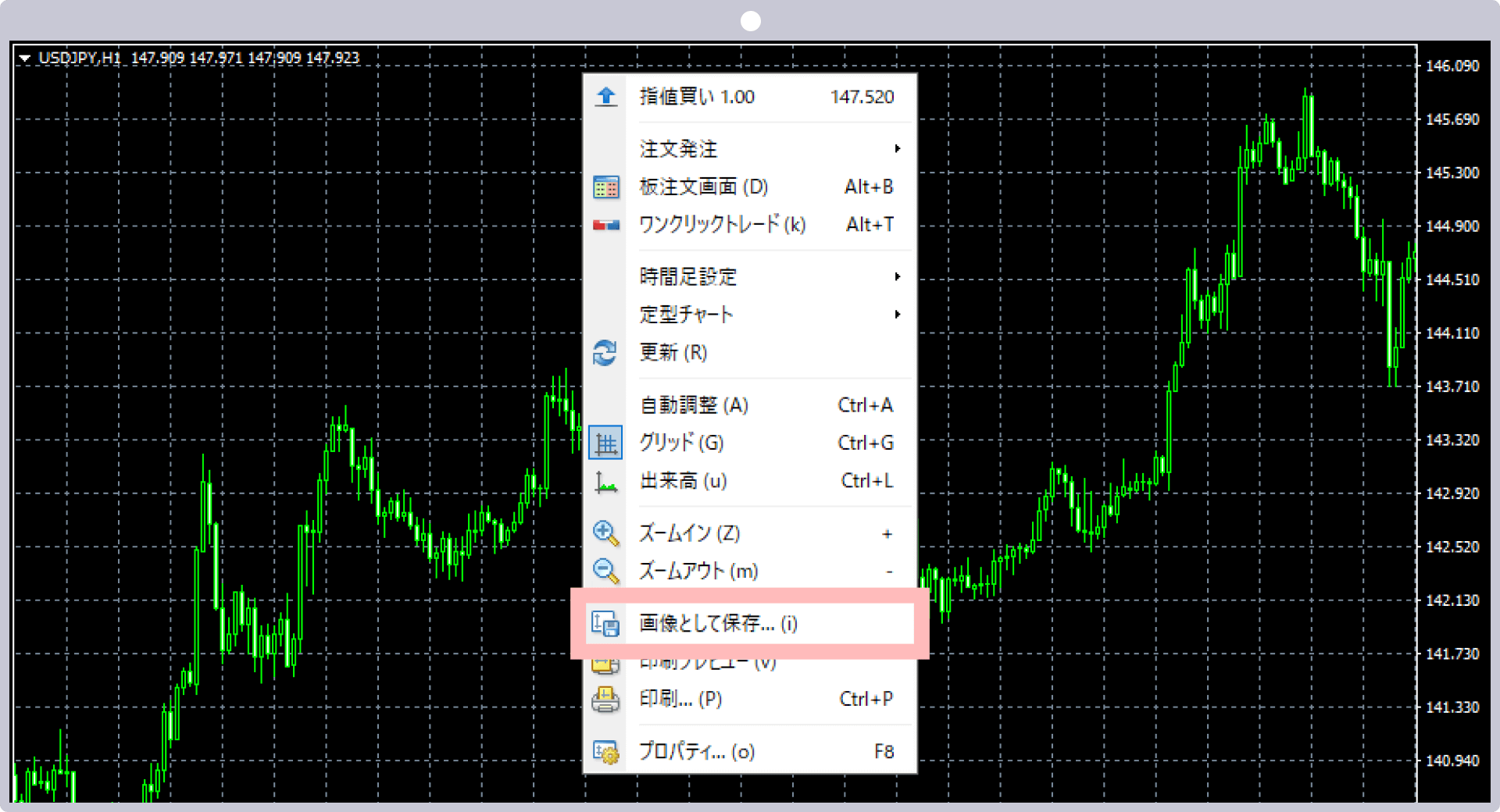1500x812 pixels.
Task: Click the 更新 refresh icon
Action: 605,352
